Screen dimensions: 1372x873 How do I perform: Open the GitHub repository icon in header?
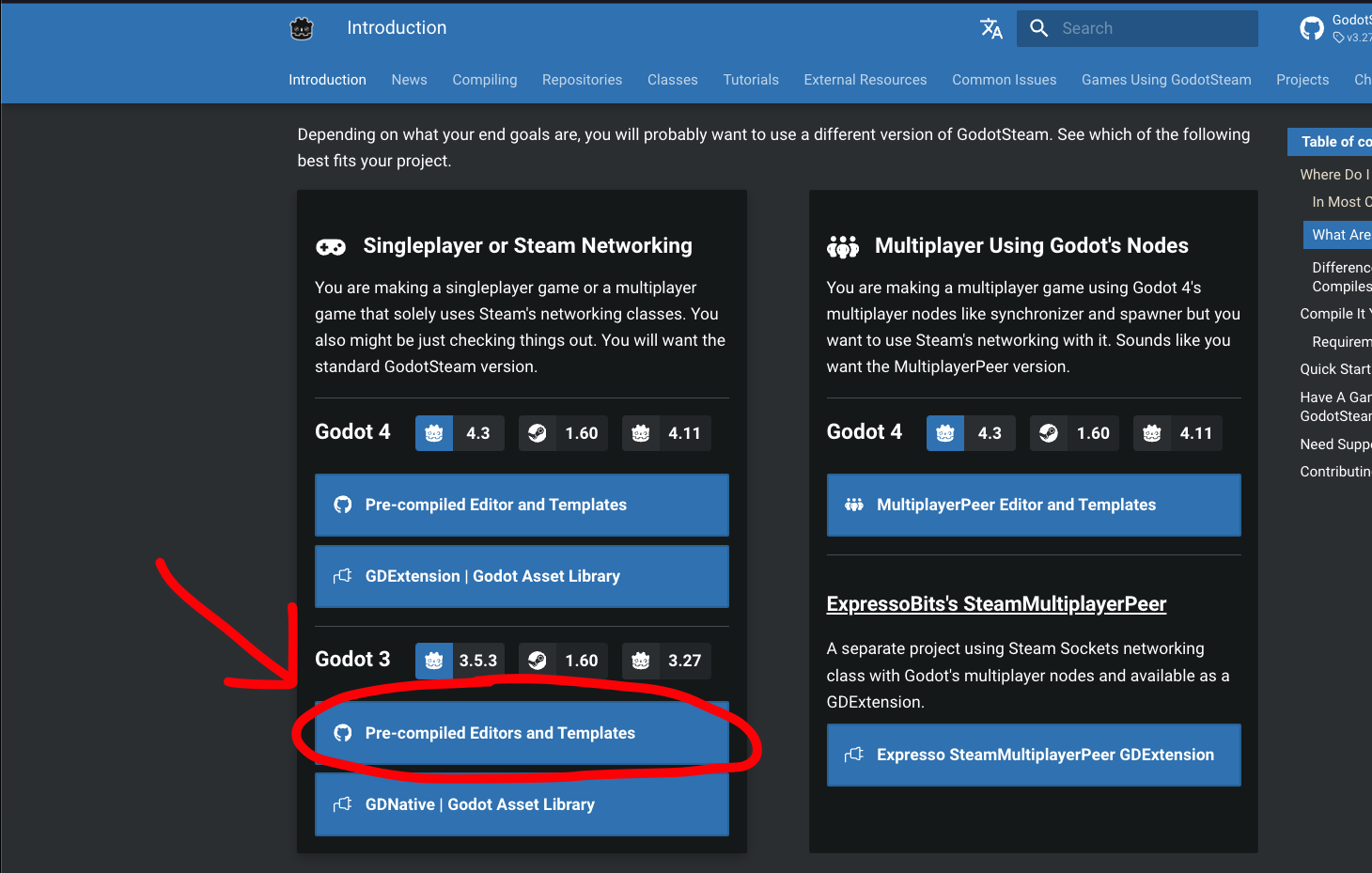click(x=1312, y=29)
